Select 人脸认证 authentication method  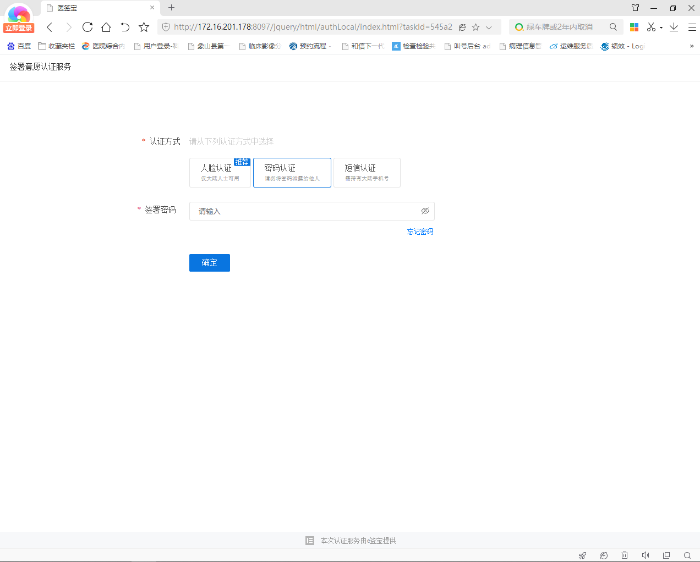[x=219, y=172]
